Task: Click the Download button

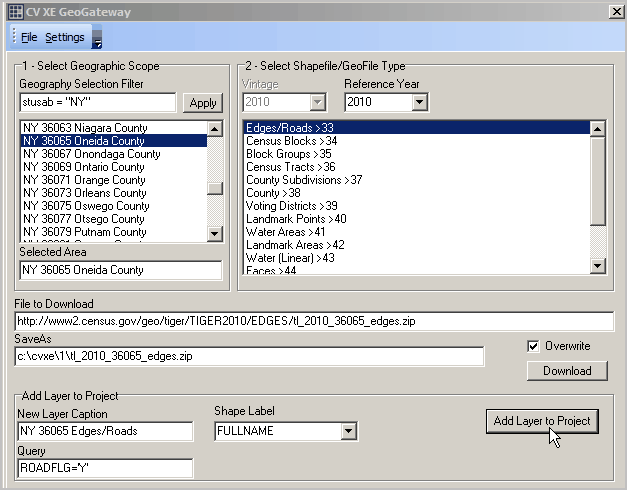Action: (567, 371)
